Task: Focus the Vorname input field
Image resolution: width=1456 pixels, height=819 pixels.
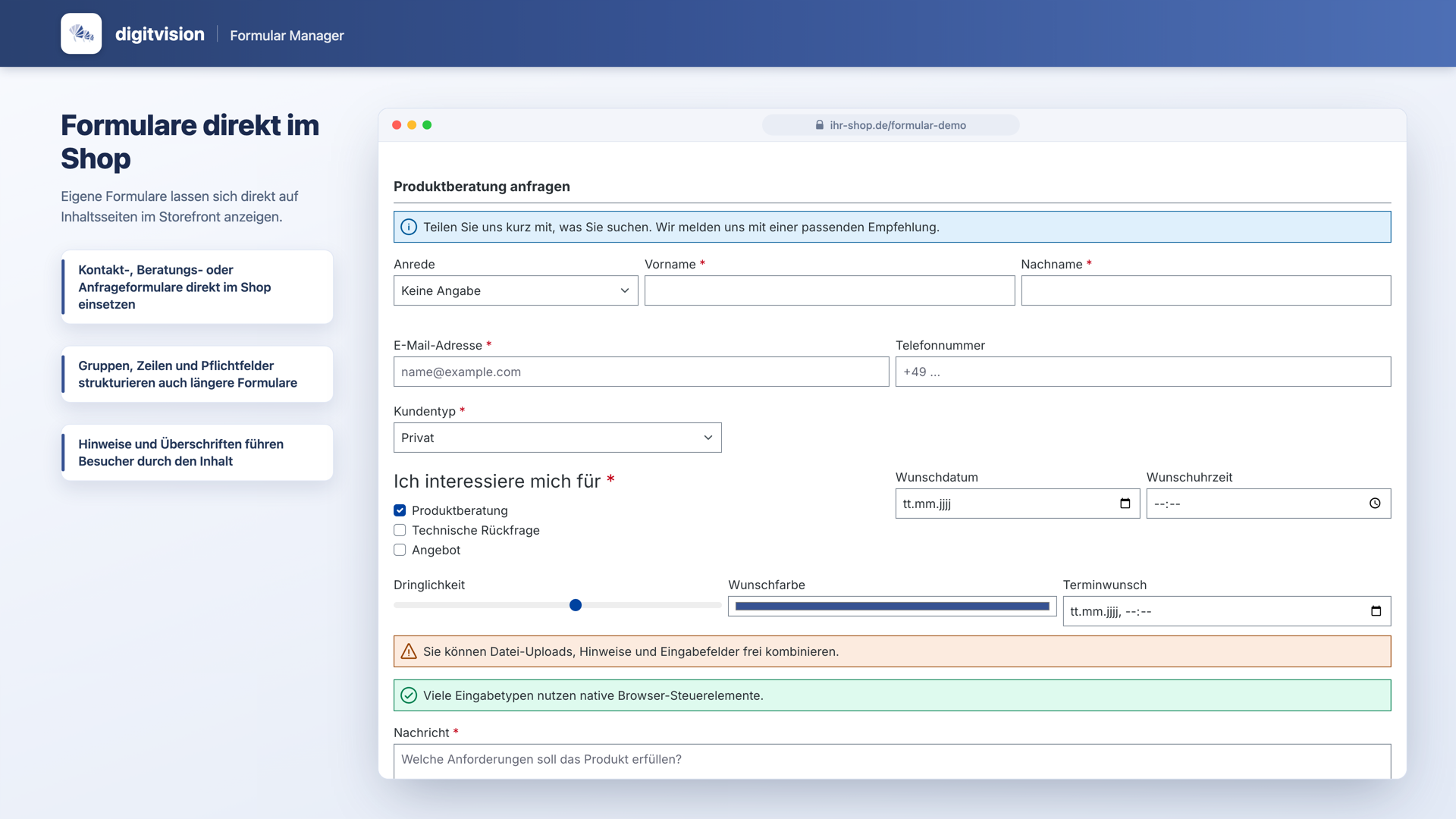Action: coord(830,290)
